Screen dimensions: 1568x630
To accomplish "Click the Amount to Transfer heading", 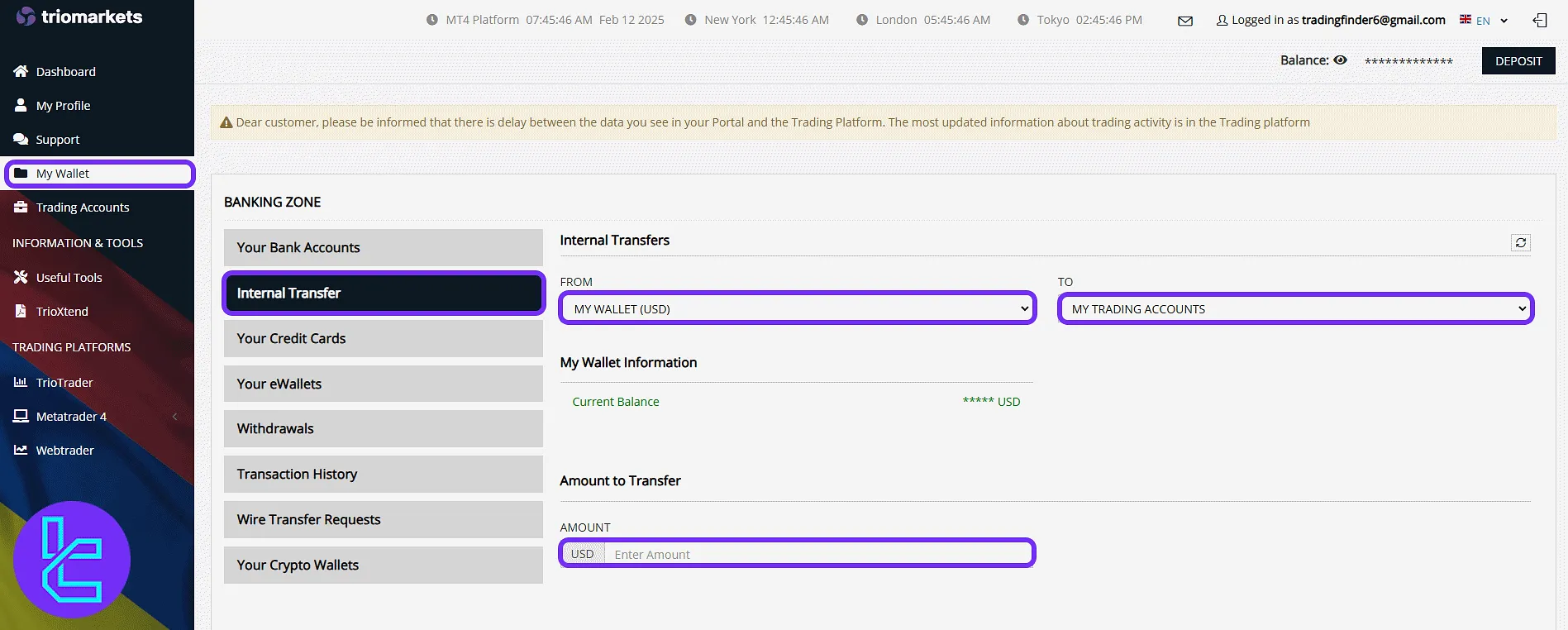I will (x=620, y=480).
